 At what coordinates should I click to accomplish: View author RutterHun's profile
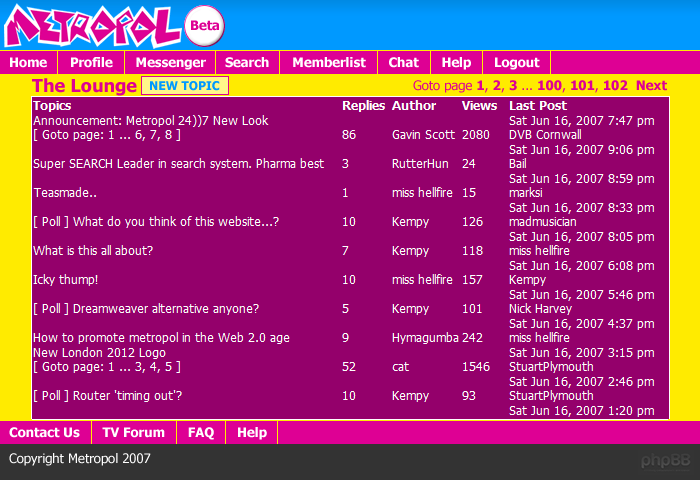(x=420, y=164)
